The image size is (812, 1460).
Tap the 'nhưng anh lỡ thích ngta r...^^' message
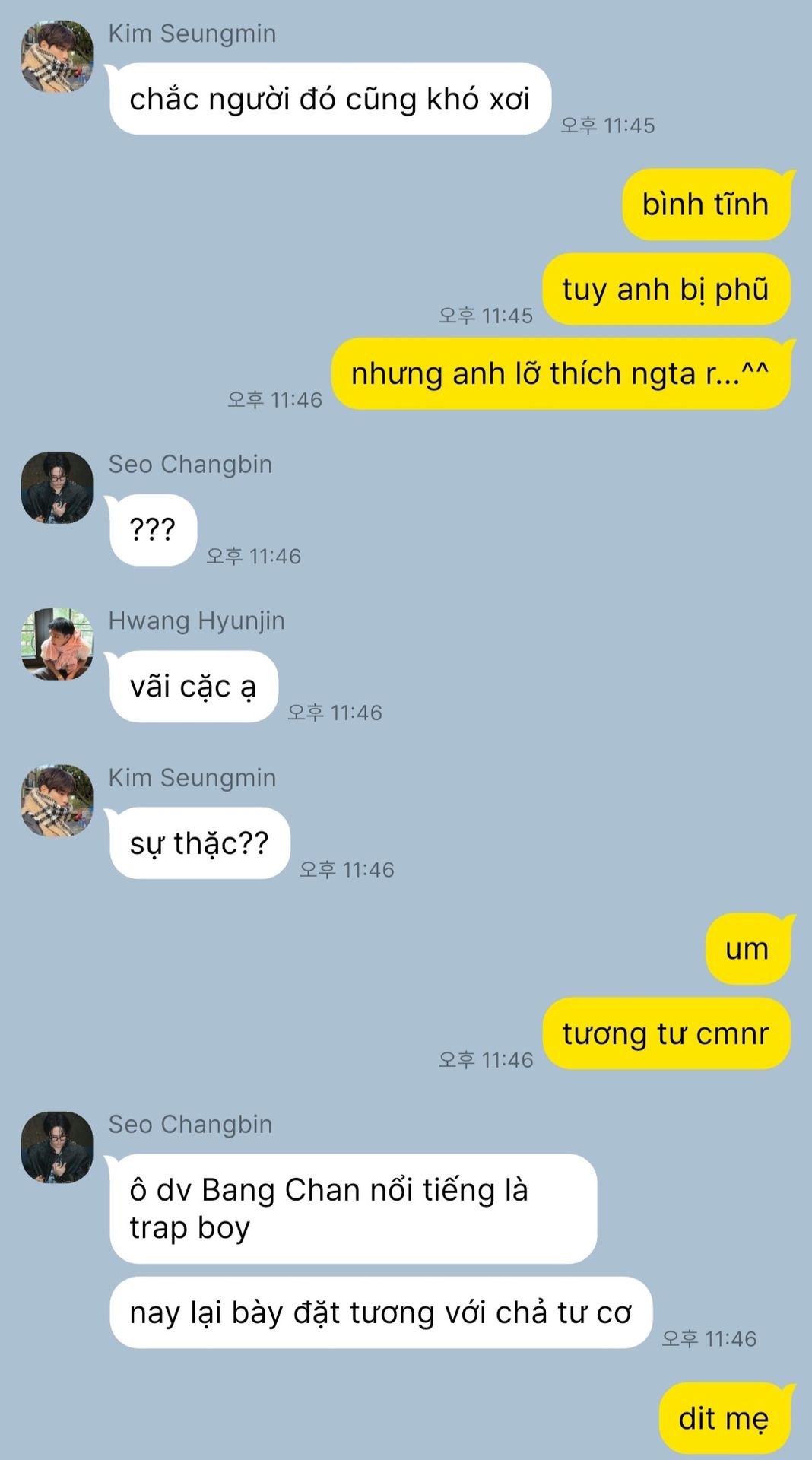(x=560, y=373)
